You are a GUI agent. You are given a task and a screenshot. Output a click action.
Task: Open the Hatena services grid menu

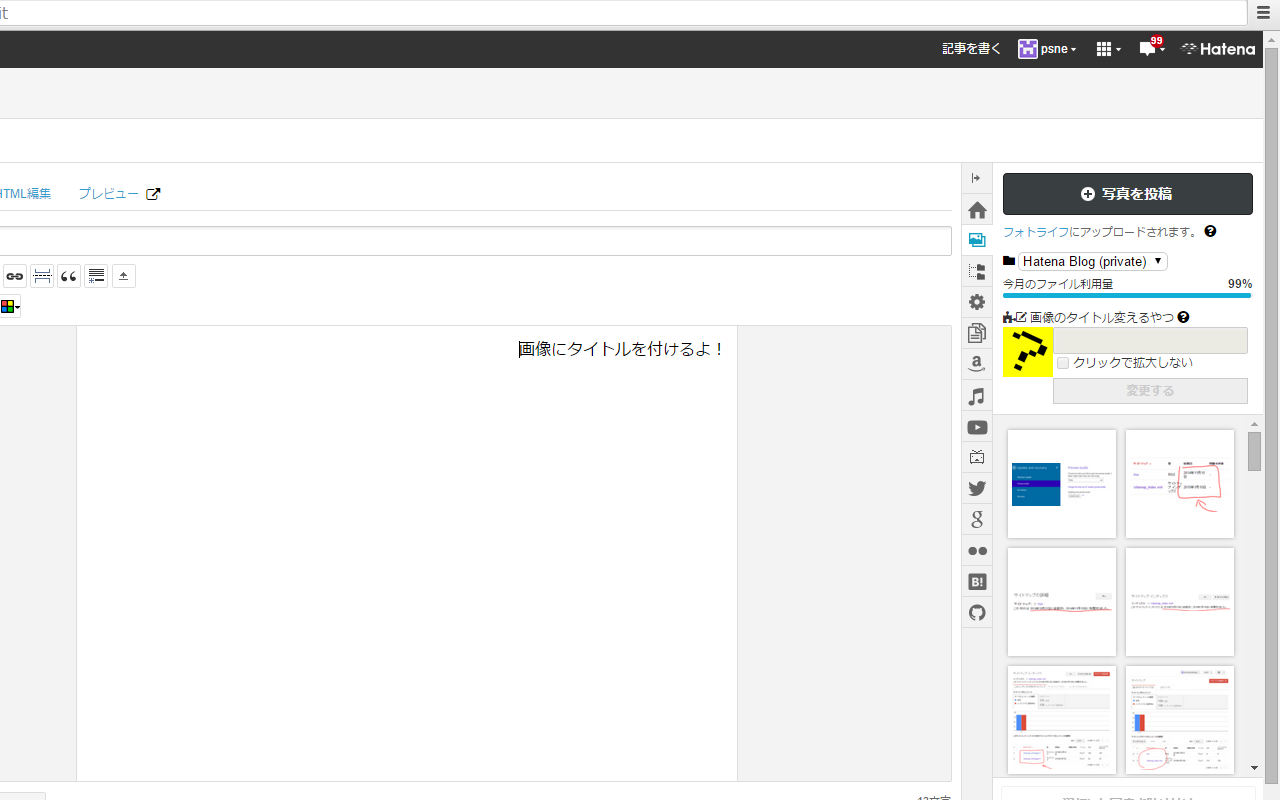tap(1108, 49)
